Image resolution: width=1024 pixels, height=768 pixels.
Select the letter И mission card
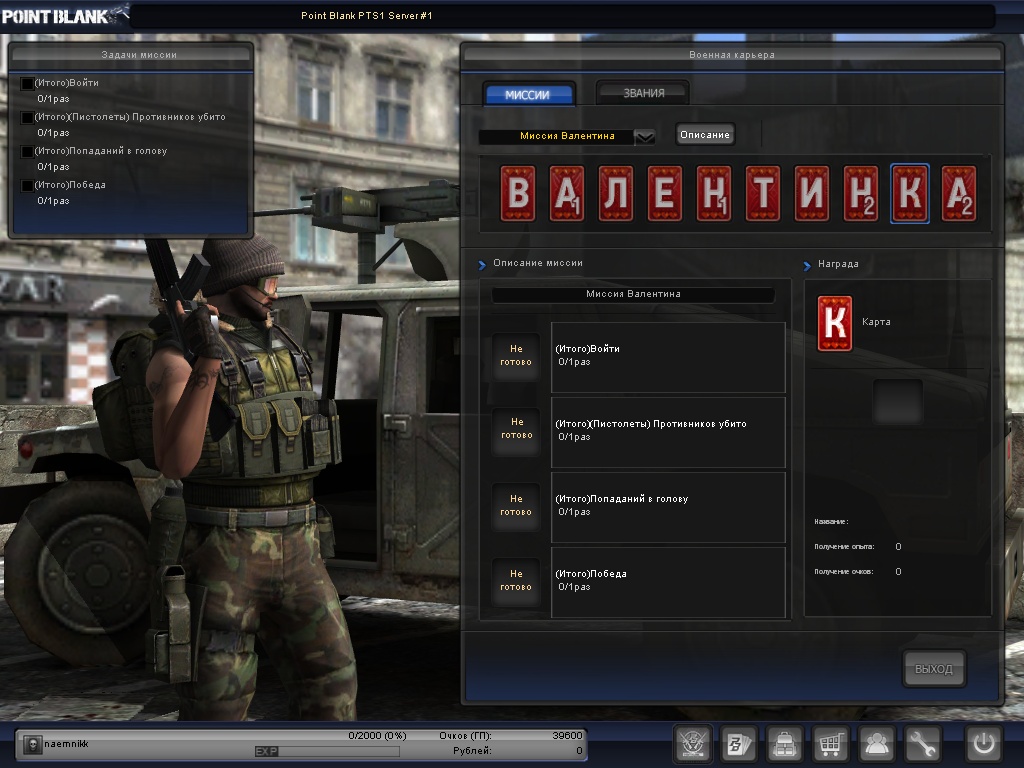812,193
